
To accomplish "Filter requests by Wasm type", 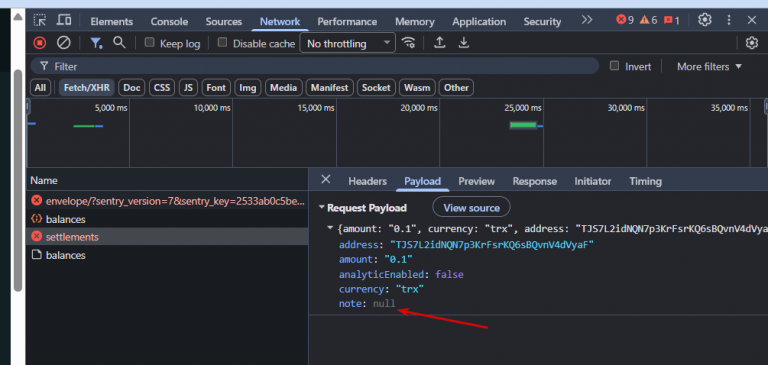I will (417, 88).
